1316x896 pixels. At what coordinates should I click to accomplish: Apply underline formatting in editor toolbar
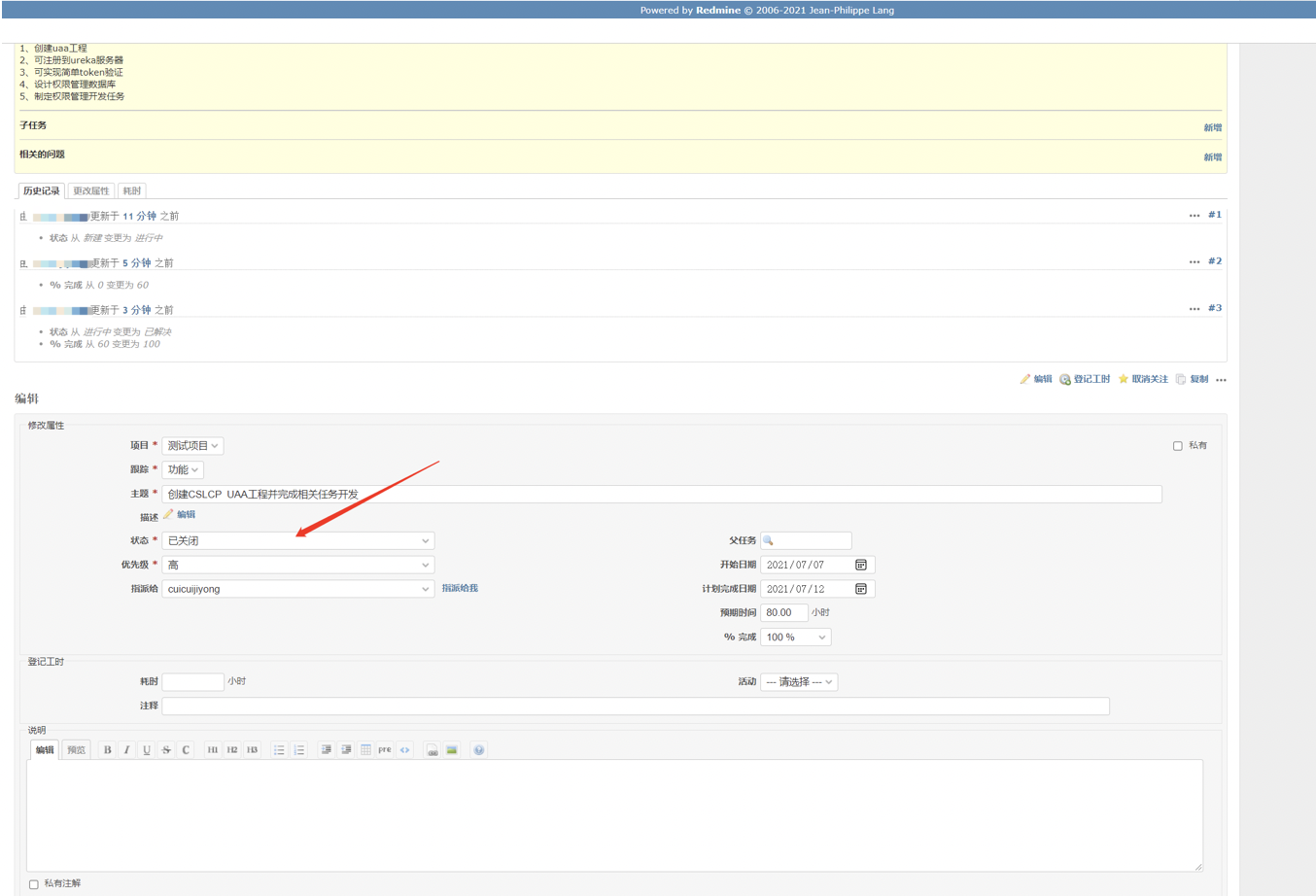(147, 750)
